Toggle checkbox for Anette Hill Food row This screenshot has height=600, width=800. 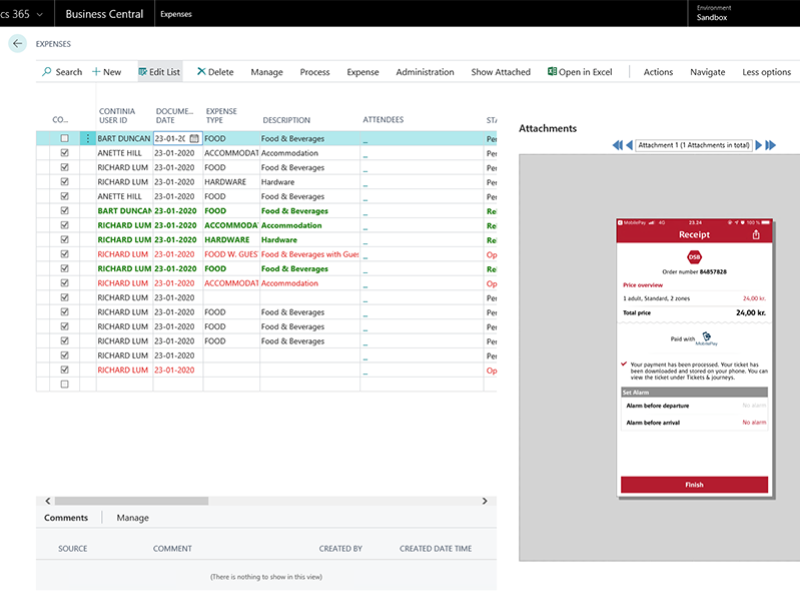[x=64, y=196]
